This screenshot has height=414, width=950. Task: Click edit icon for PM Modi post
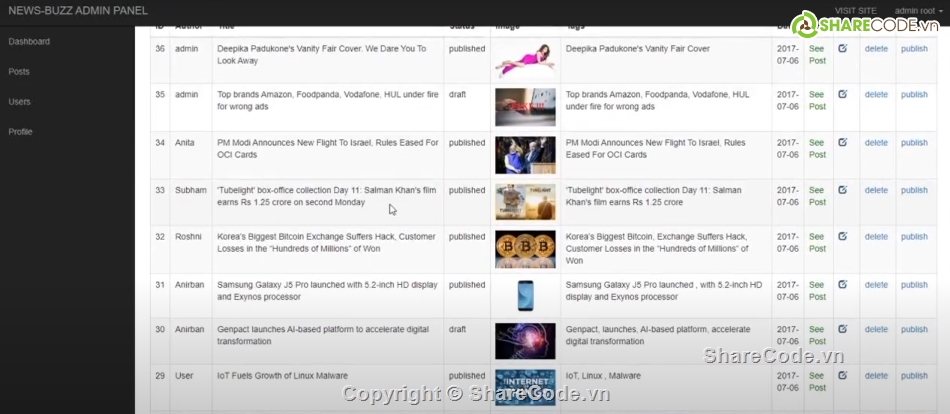point(842,142)
